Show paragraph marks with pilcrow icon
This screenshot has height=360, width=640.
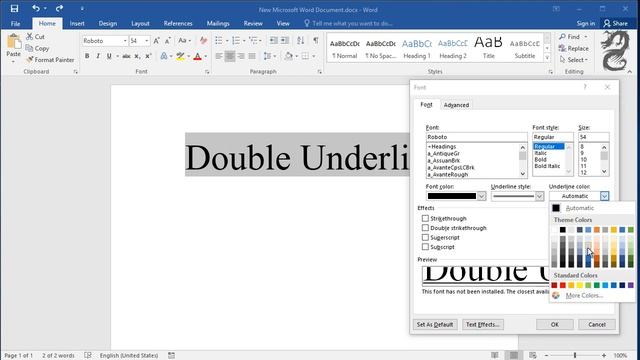click(316, 40)
